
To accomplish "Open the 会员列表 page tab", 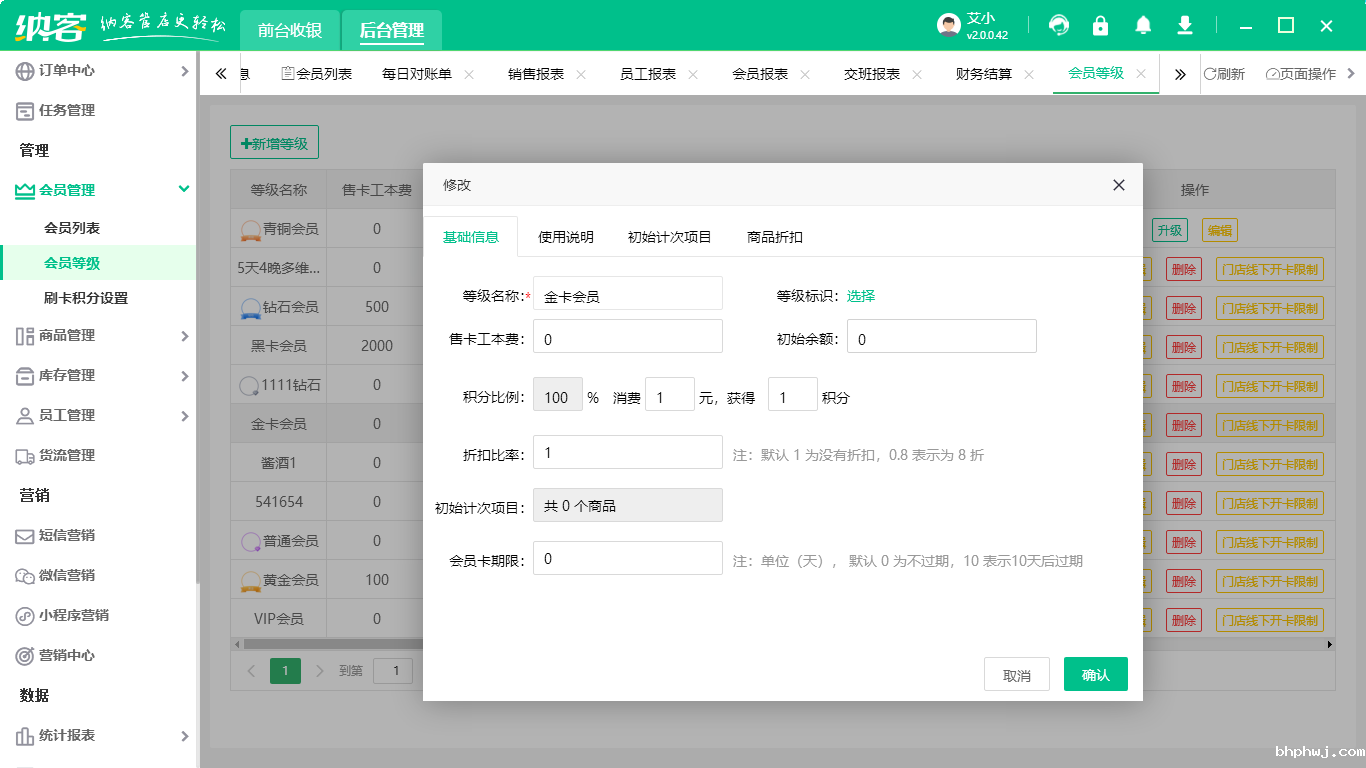I will click(317, 74).
